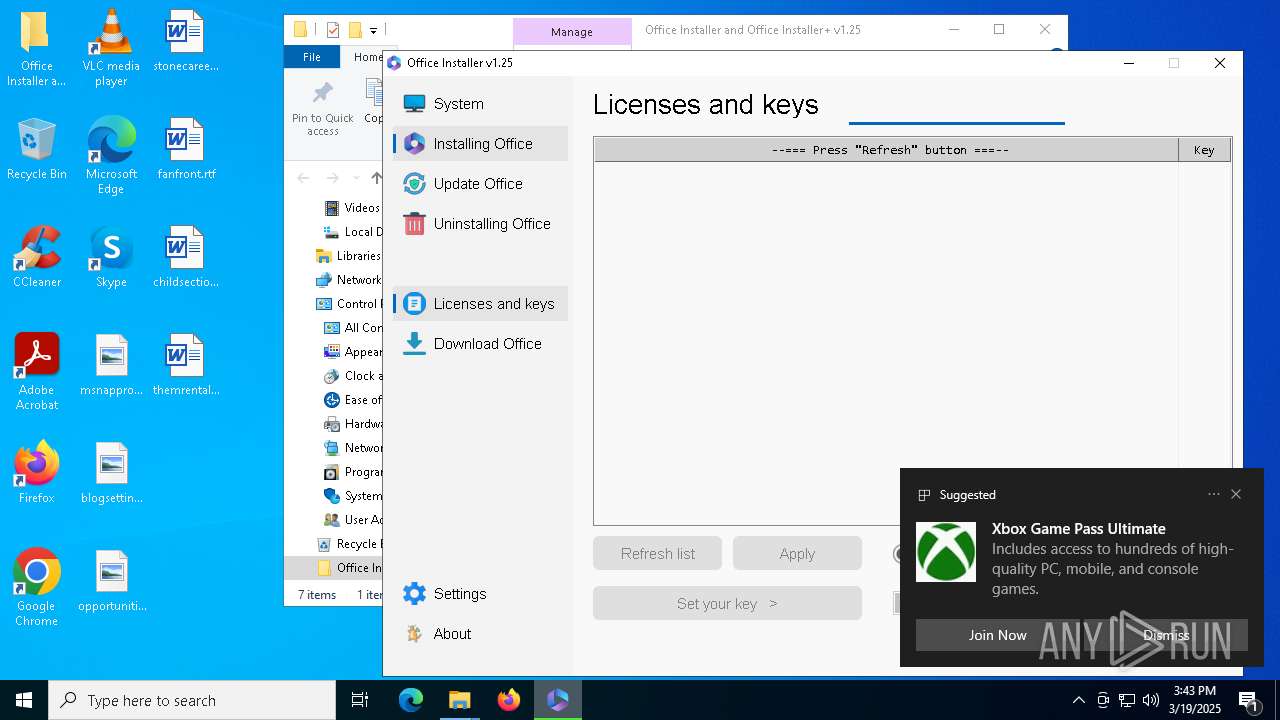Open the Download Office section
1280x720 pixels.
[480, 344]
